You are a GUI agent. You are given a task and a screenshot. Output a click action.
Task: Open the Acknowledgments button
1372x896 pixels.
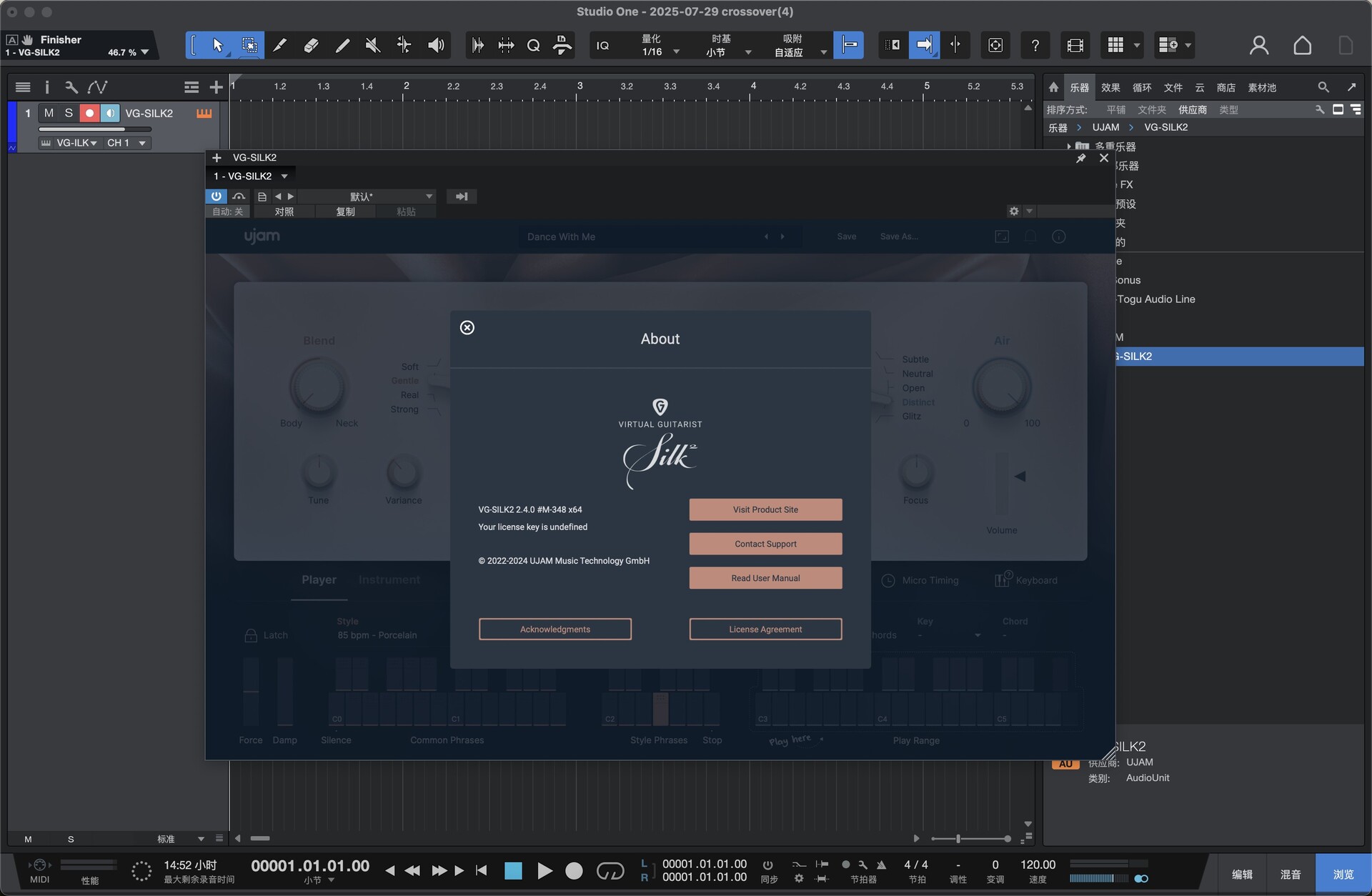click(555, 629)
